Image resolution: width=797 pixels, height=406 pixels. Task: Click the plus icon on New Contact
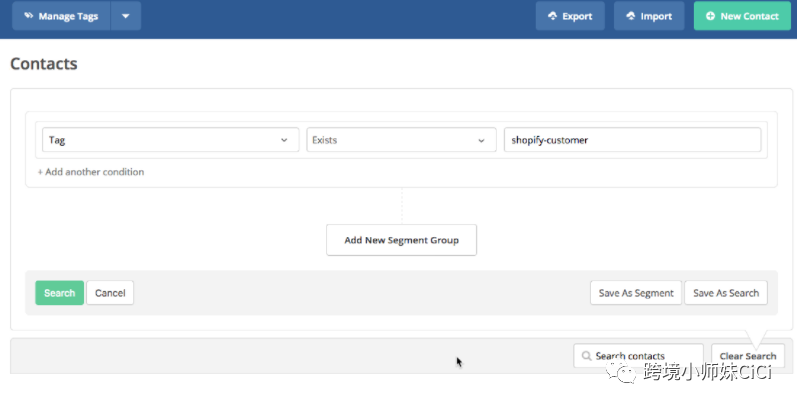[710, 16]
